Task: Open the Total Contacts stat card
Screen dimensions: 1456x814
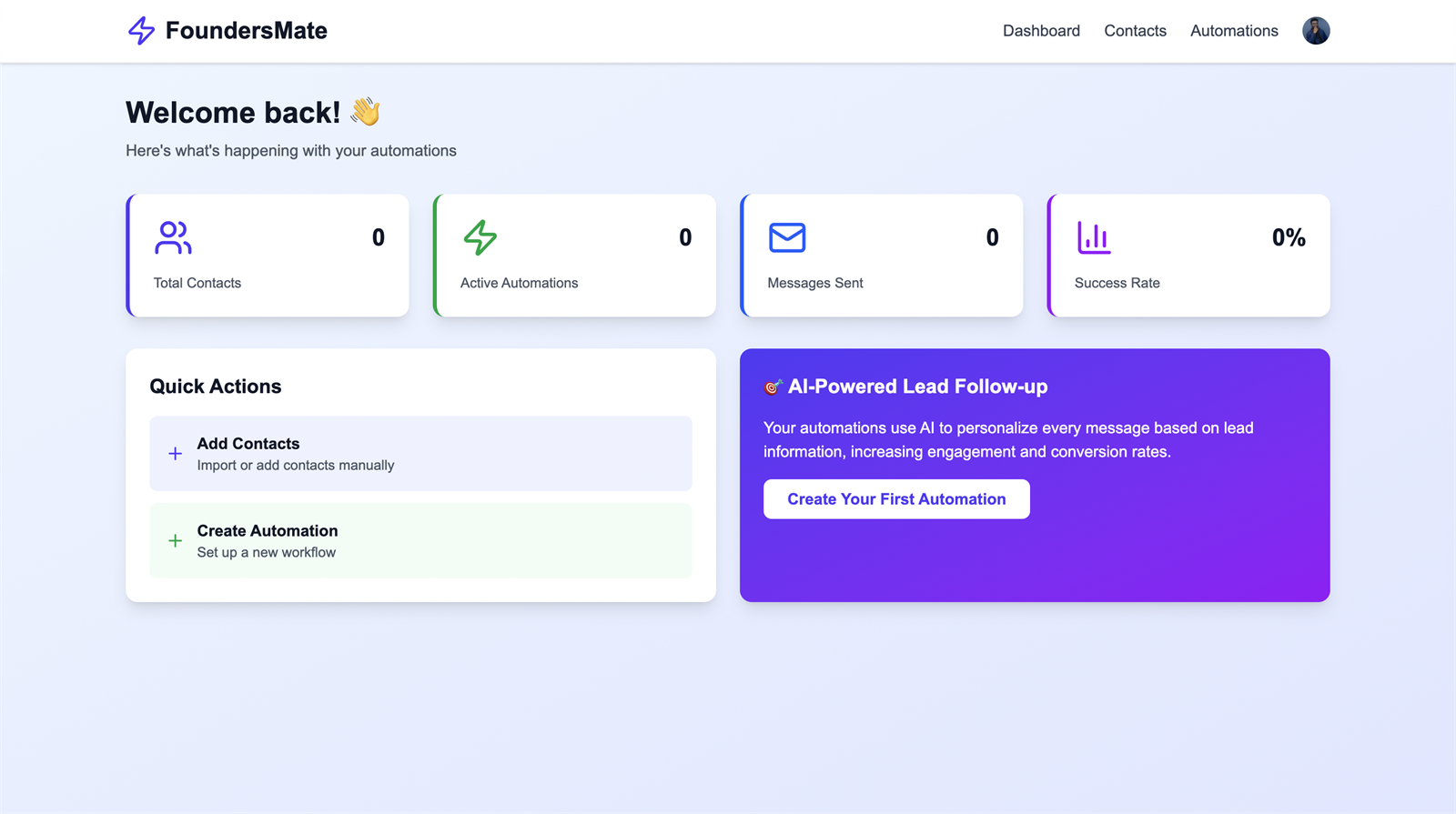Action: click(268, 256)
